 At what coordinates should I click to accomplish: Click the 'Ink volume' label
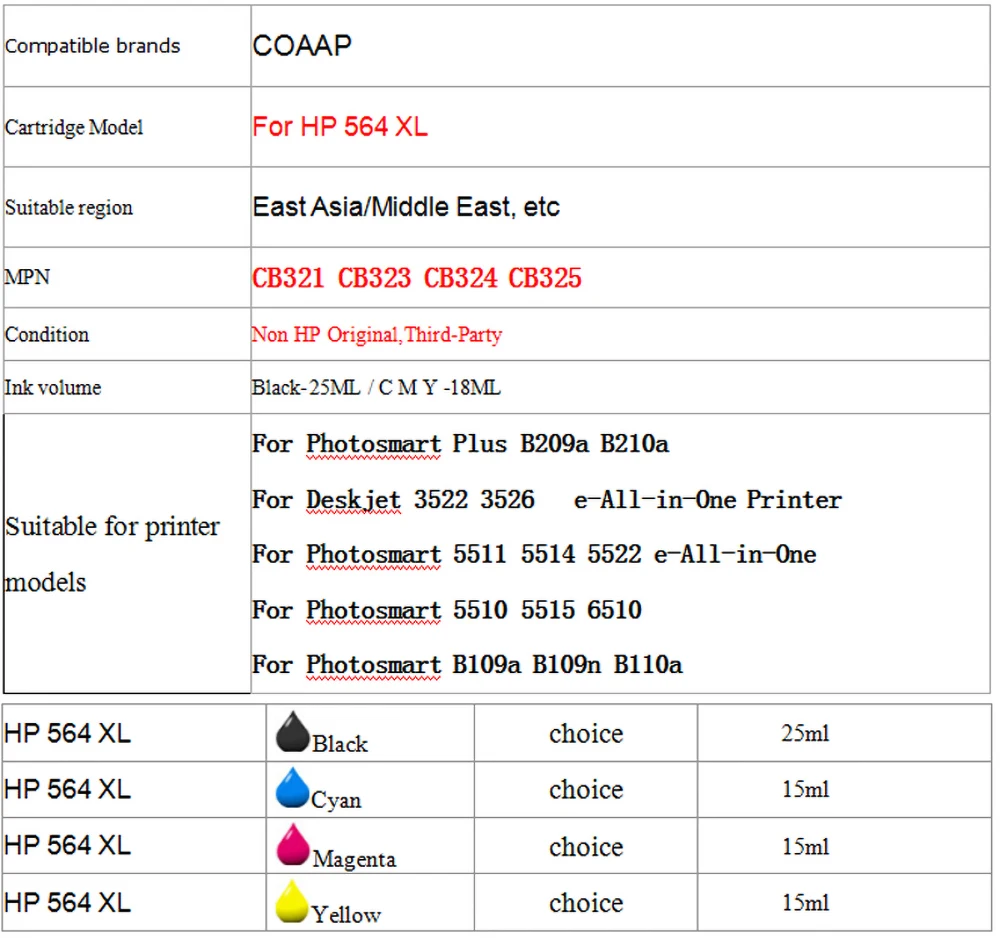pyautogui.click(x=53, y=387)
